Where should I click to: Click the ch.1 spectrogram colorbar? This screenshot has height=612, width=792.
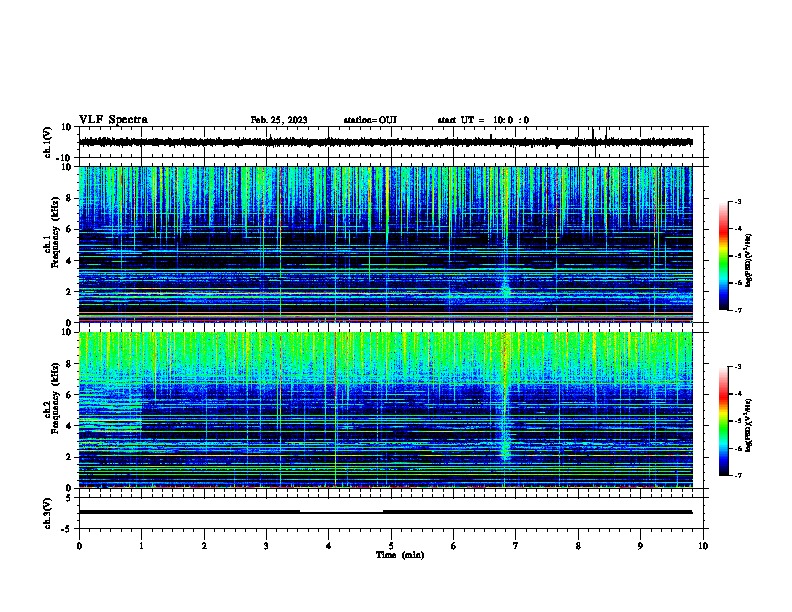click(x=723, y=256)
